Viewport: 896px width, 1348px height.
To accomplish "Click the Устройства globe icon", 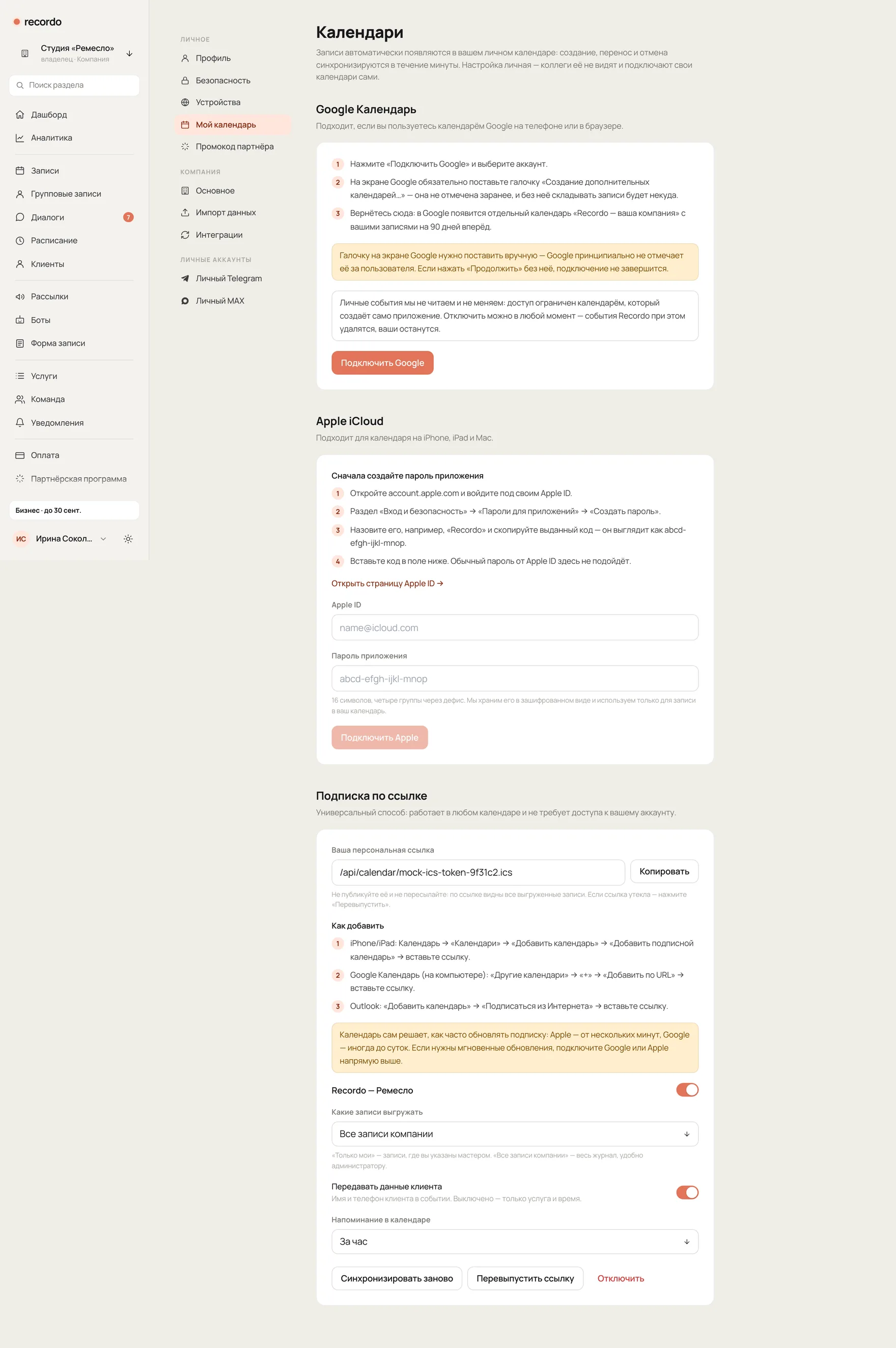I will [185, 102].
